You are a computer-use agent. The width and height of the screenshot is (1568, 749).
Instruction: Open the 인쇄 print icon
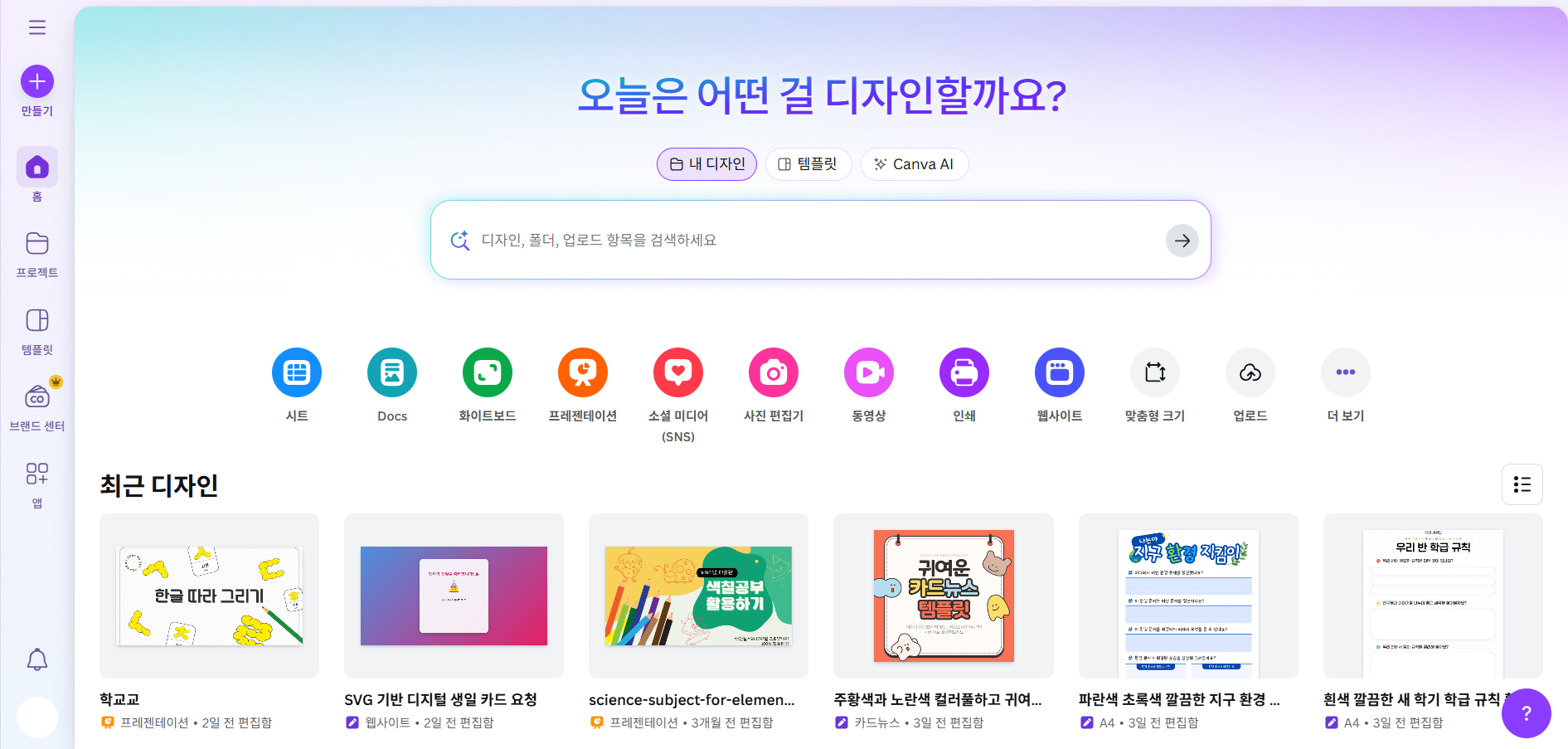point(964,372)
